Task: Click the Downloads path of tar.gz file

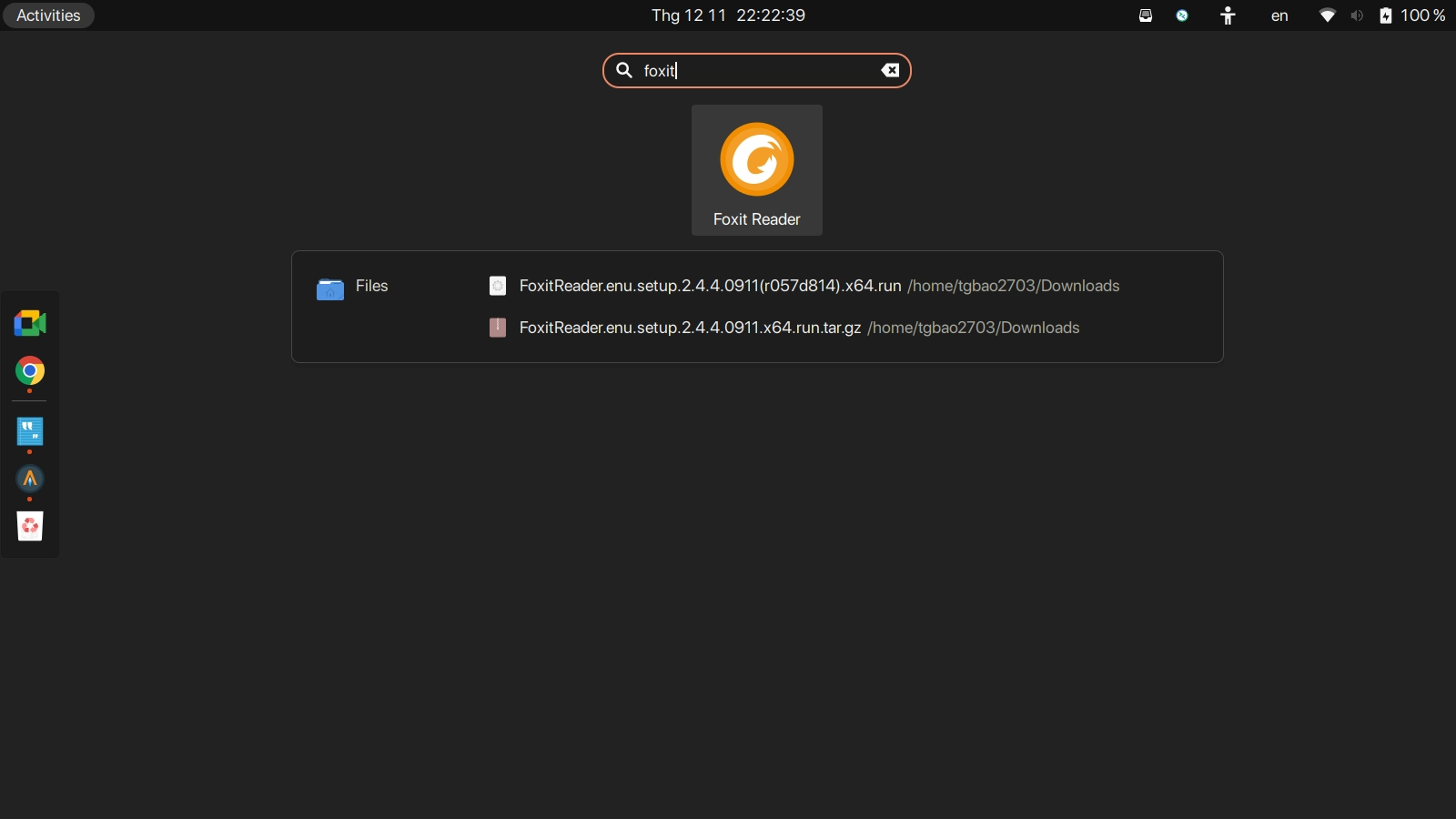Action: tap(974, 328)
